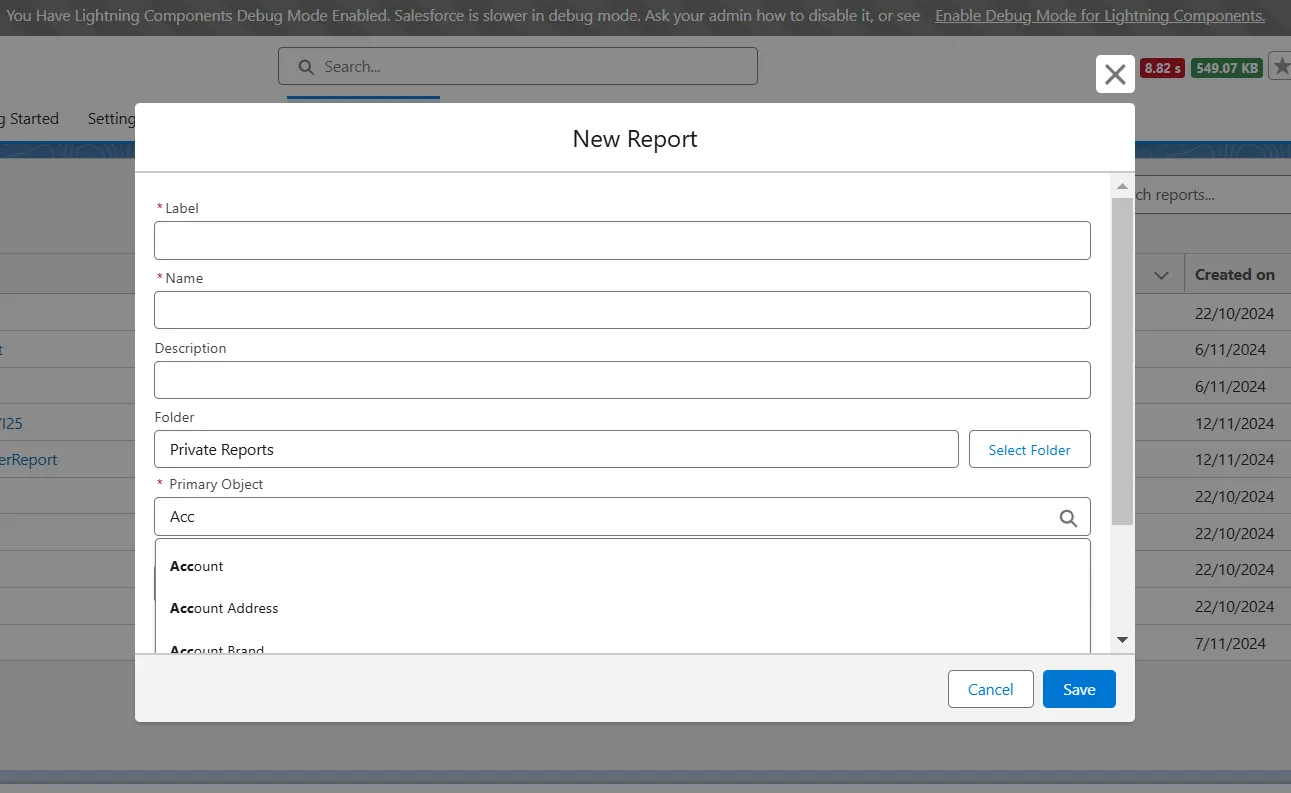Open the Enable Debug Mode for Lightning Components link

click(1099, 16)
